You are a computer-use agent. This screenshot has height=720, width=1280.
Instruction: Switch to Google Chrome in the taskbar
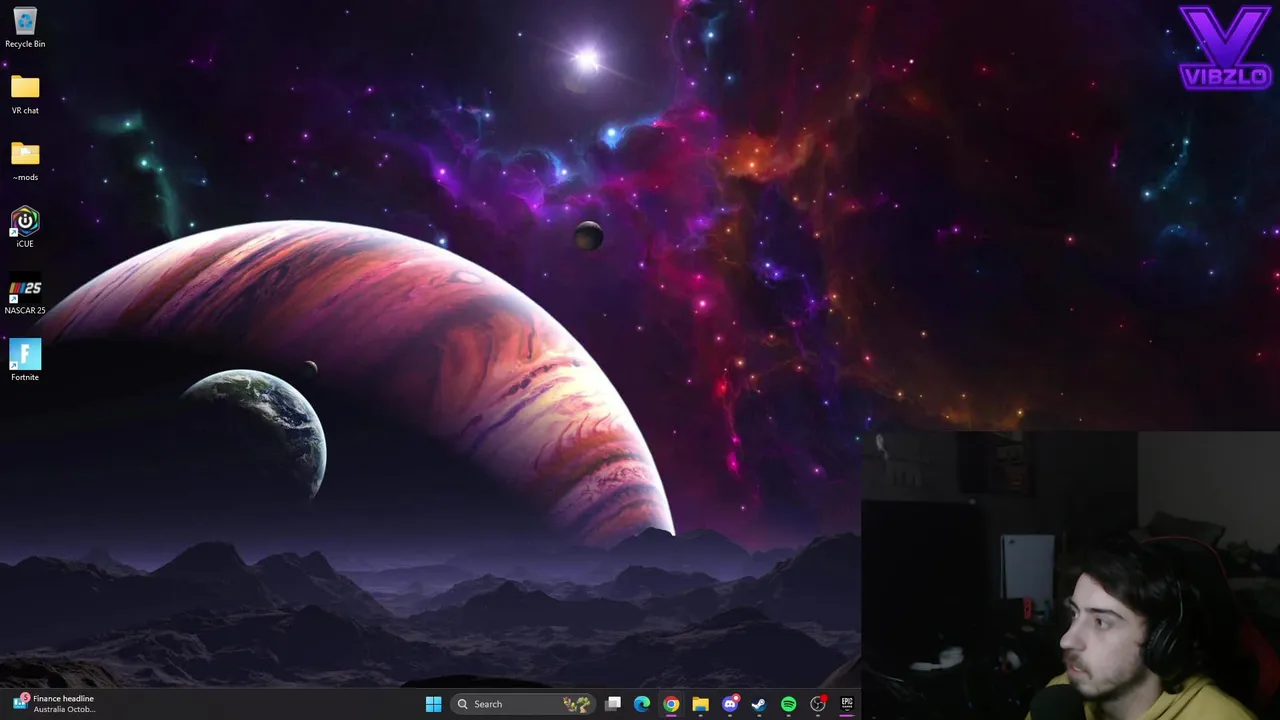tap(671, 704)
